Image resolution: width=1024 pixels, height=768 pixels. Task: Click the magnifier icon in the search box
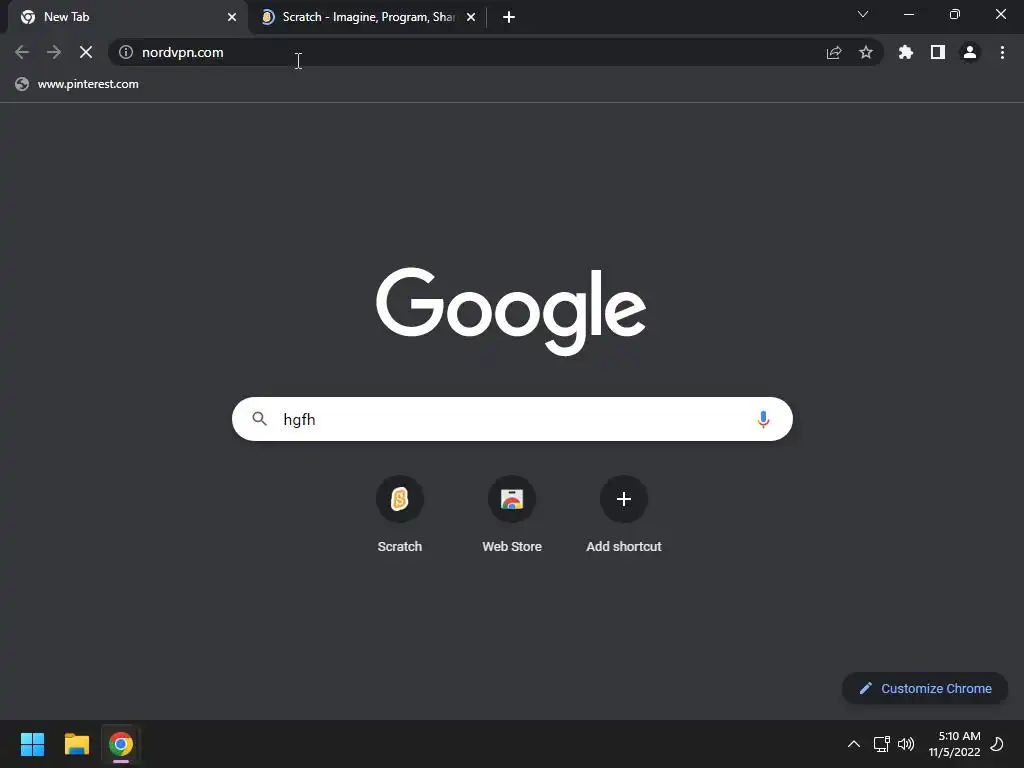[x=259, y=419]
